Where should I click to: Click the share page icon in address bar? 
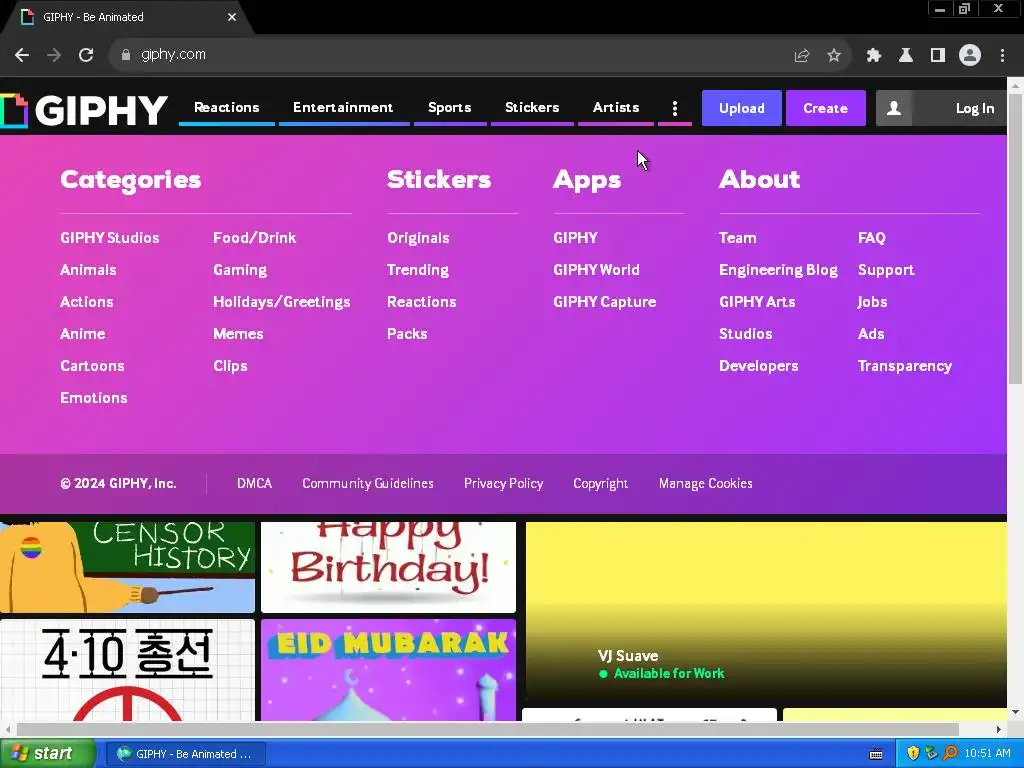(x=801, y=56)
